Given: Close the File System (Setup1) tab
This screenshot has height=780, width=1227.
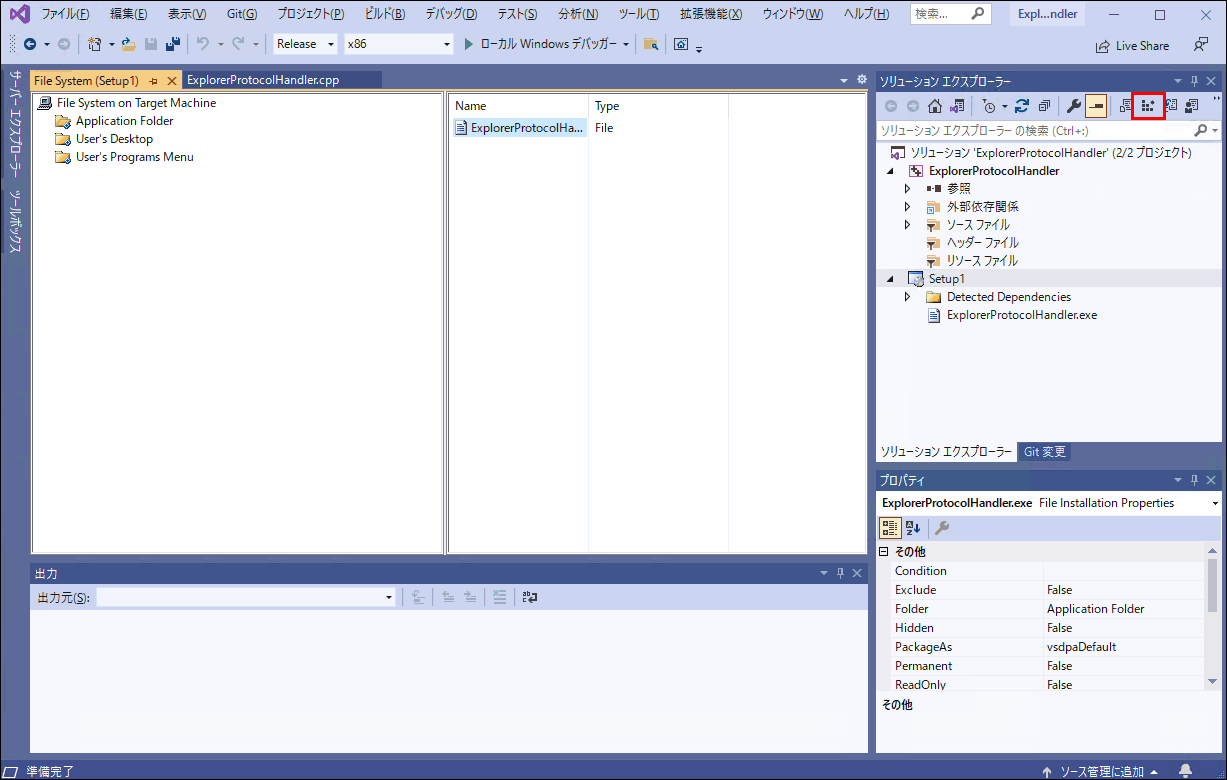Looking at the screenshot, I should pos(172,80).
